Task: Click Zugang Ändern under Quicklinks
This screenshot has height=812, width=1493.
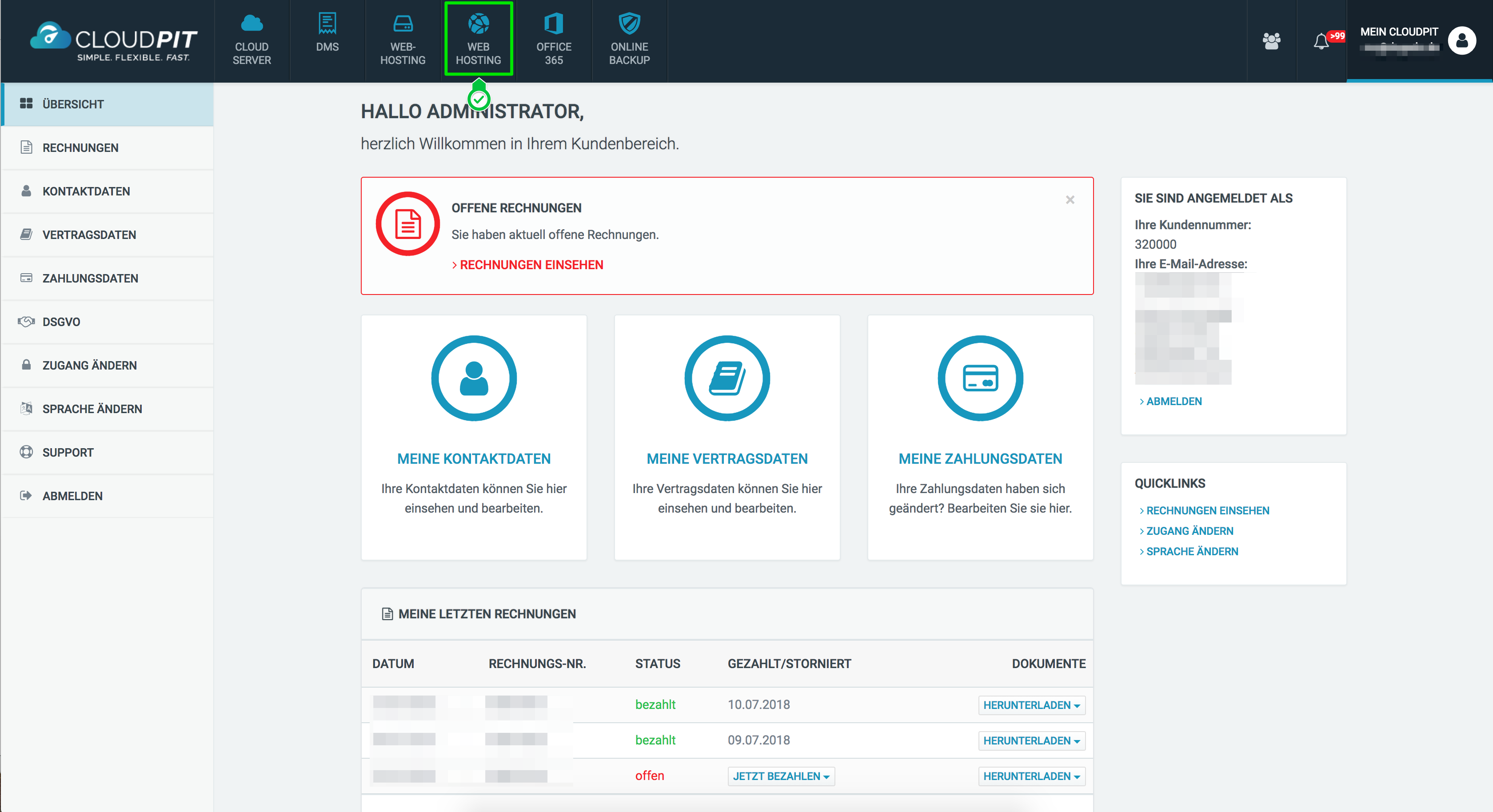Action: [1190, 531]
